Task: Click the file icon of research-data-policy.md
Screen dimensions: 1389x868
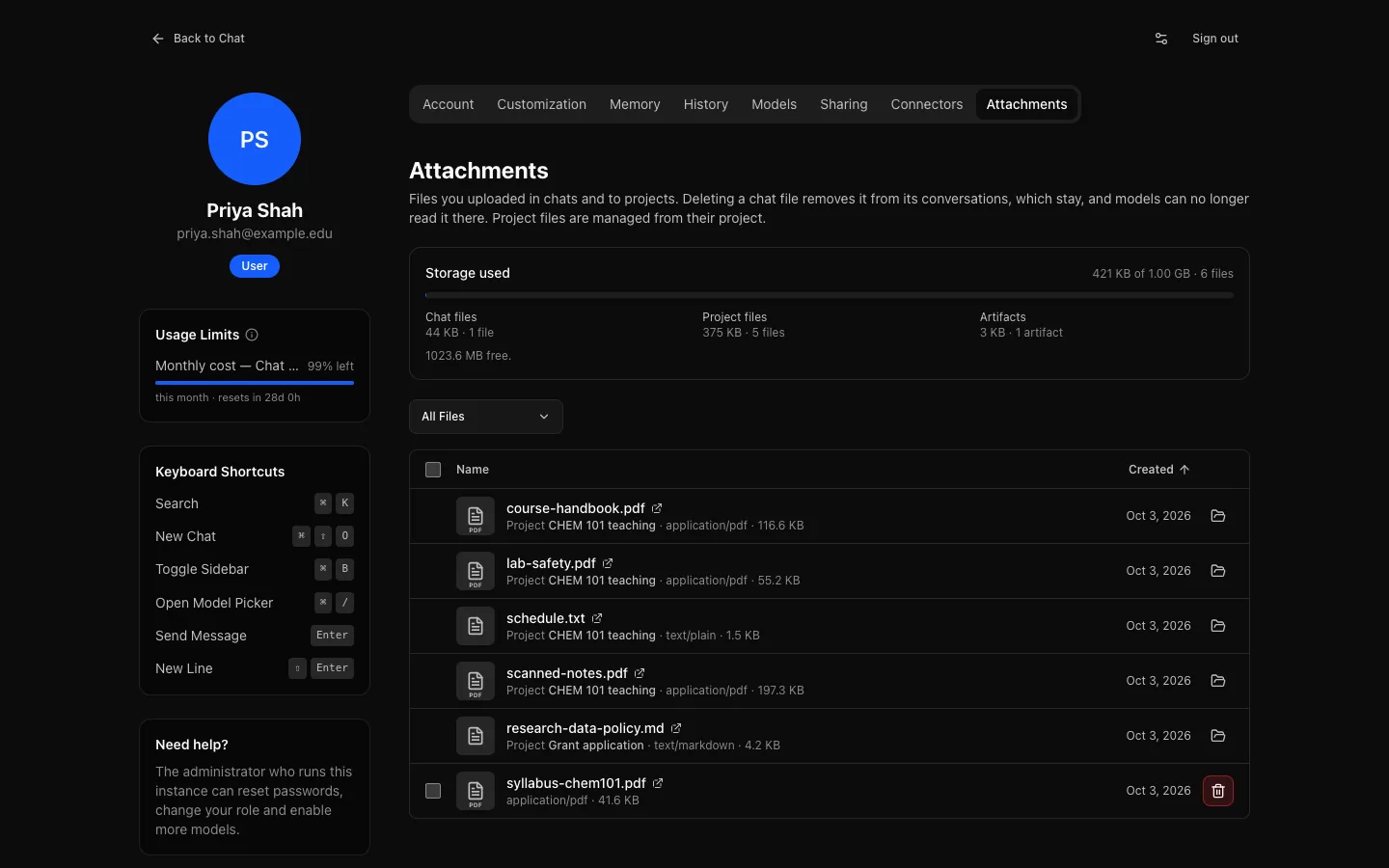Action: [476, 736]
